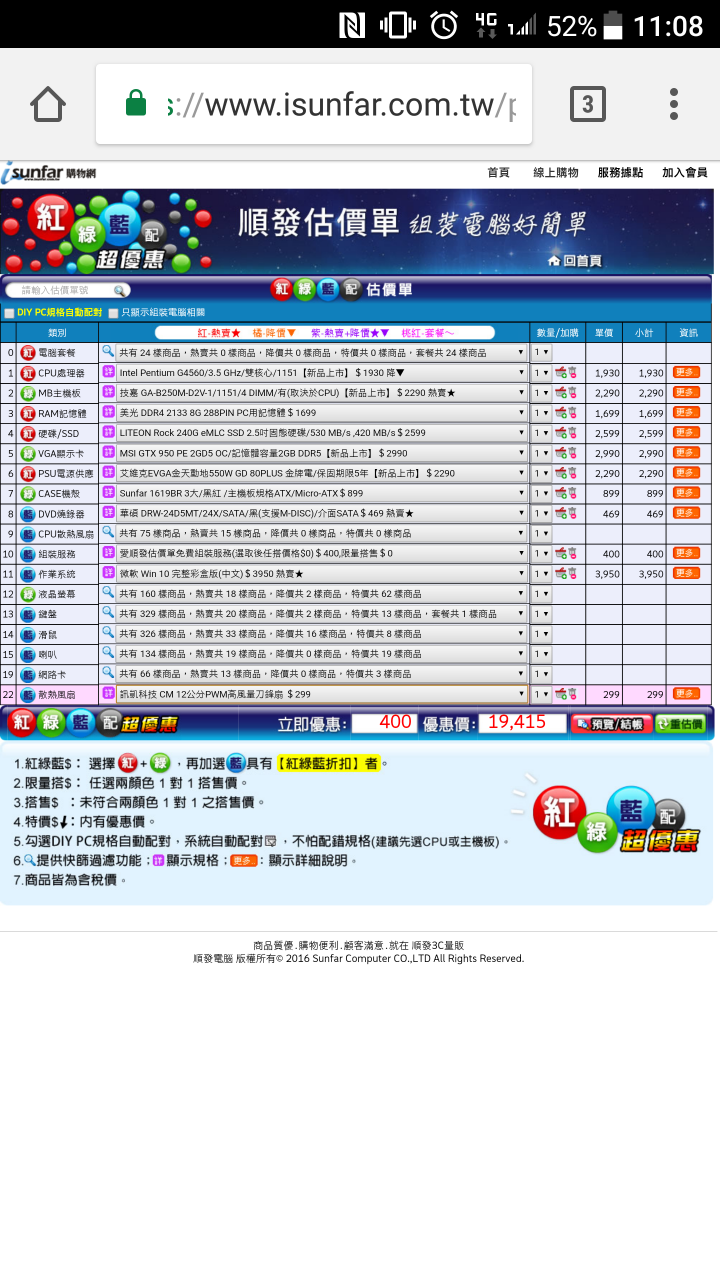Click filter magnifier icon in 電腦套餐 row
The width and height of the screenshot is (720, 1280).
pos(108,352)
